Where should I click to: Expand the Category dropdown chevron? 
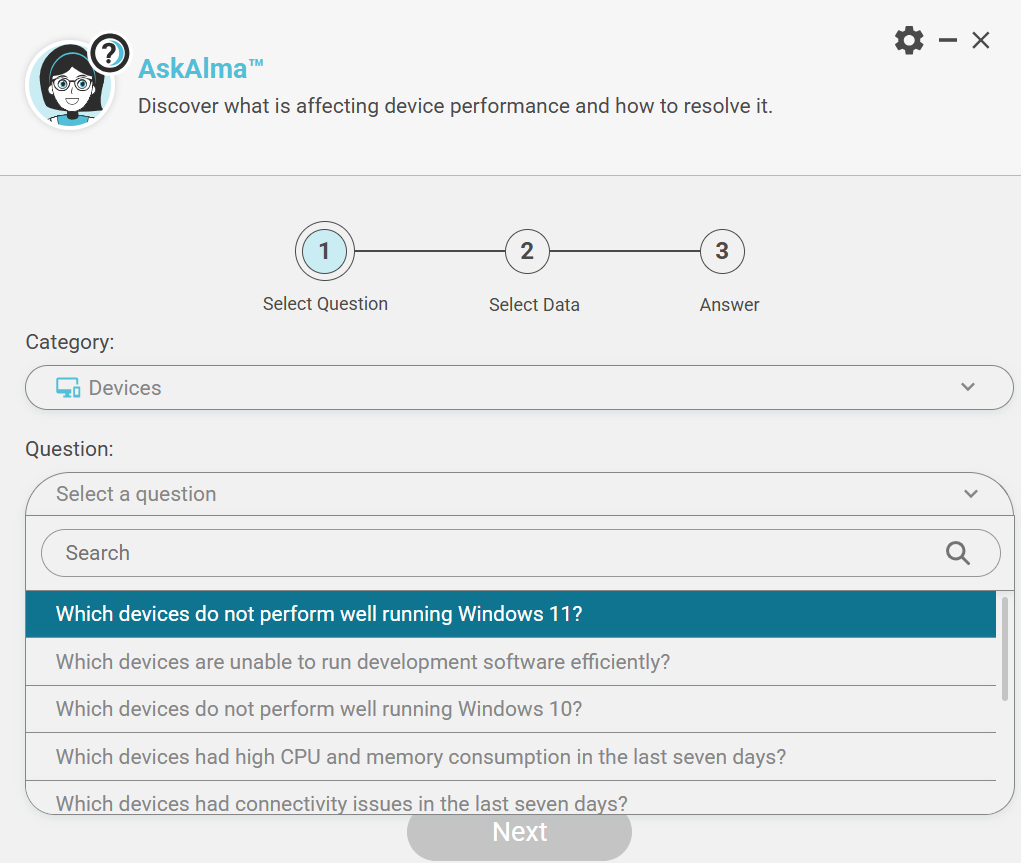coord(967,387)
